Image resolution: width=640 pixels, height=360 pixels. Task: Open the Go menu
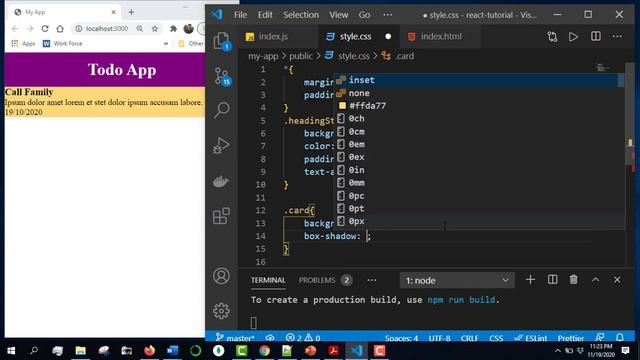[x=364, y=15]
